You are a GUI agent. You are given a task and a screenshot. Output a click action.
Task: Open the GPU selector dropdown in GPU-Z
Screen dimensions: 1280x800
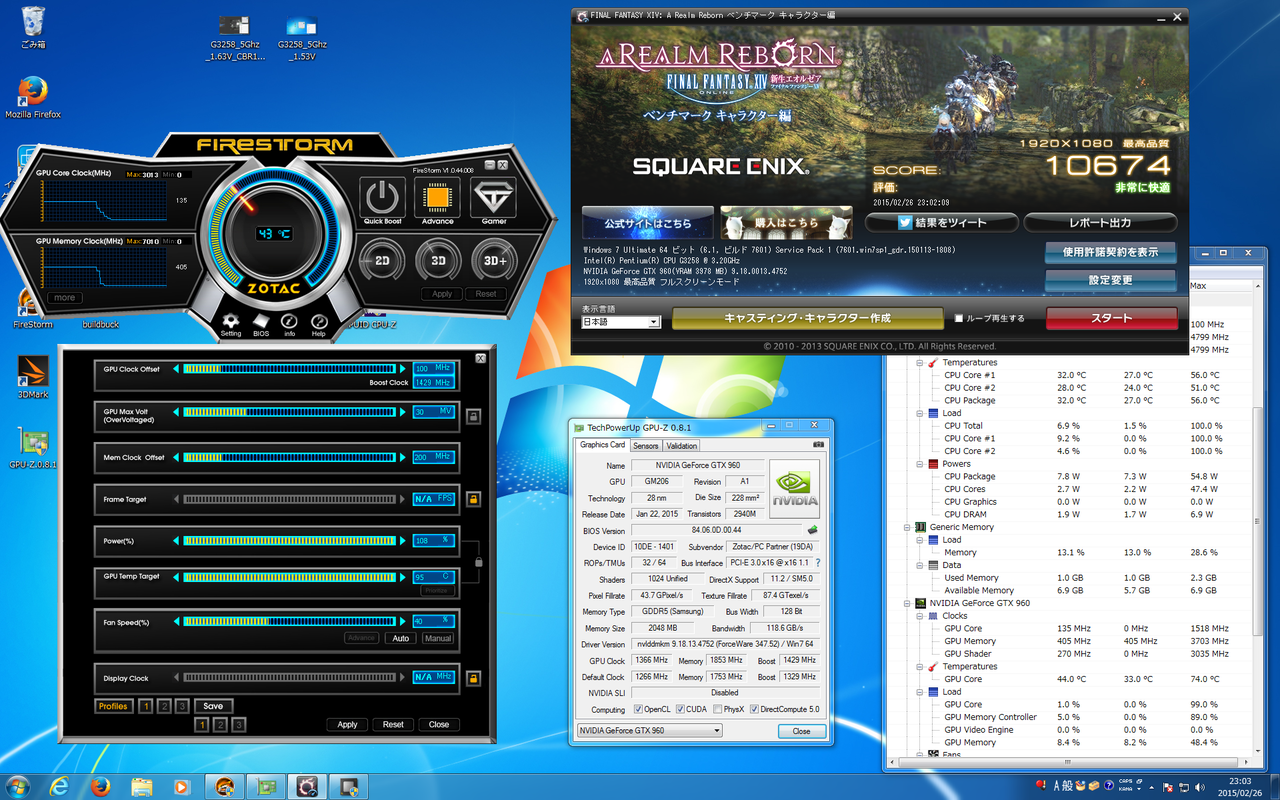649,731
